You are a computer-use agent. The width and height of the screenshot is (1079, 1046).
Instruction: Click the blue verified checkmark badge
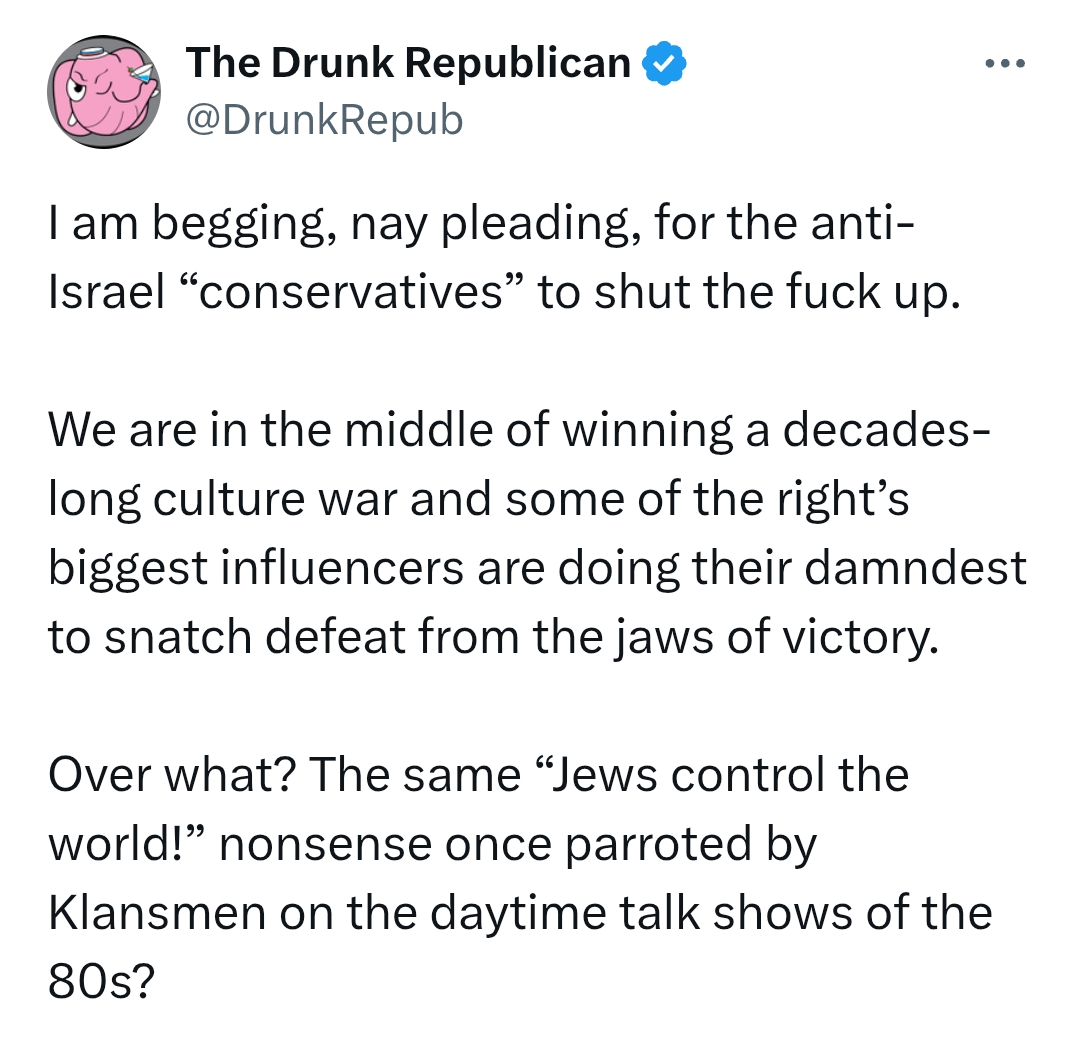pos(664,63)
